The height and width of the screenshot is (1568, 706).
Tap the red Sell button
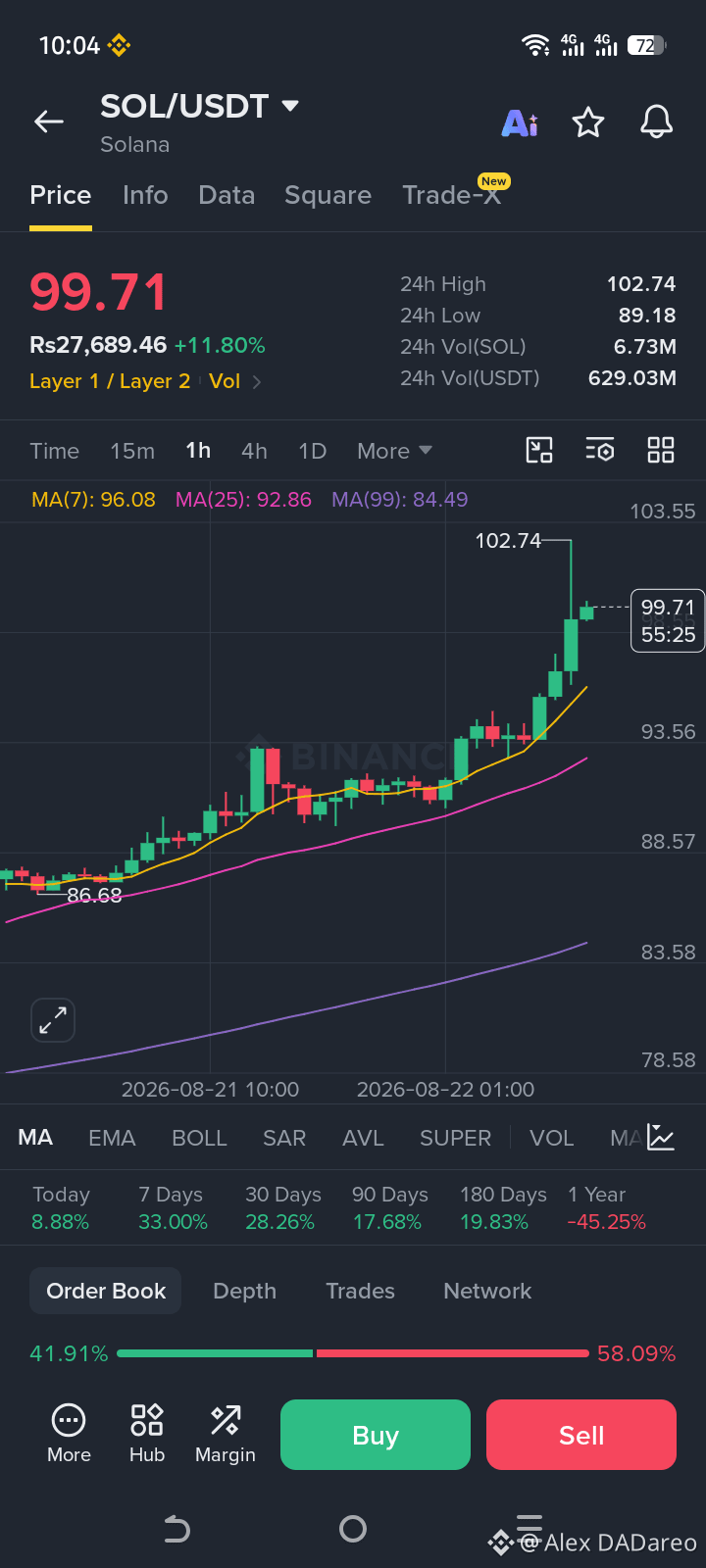581,1435
